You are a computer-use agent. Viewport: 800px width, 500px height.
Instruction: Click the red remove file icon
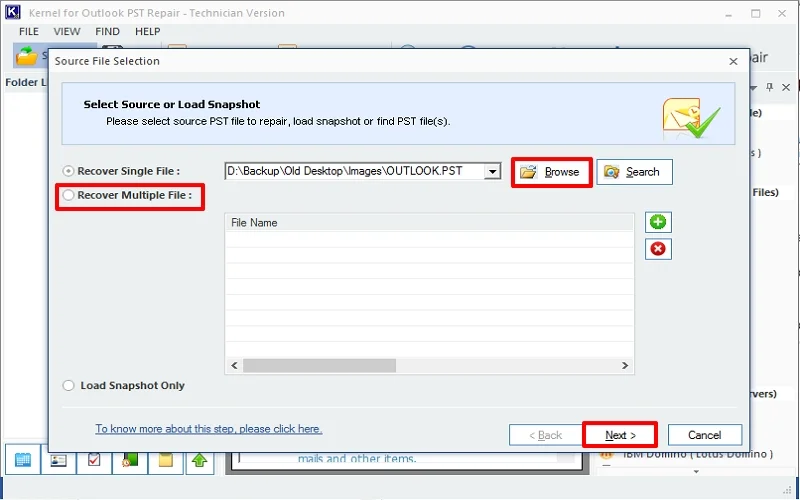[x=658, y=249]
